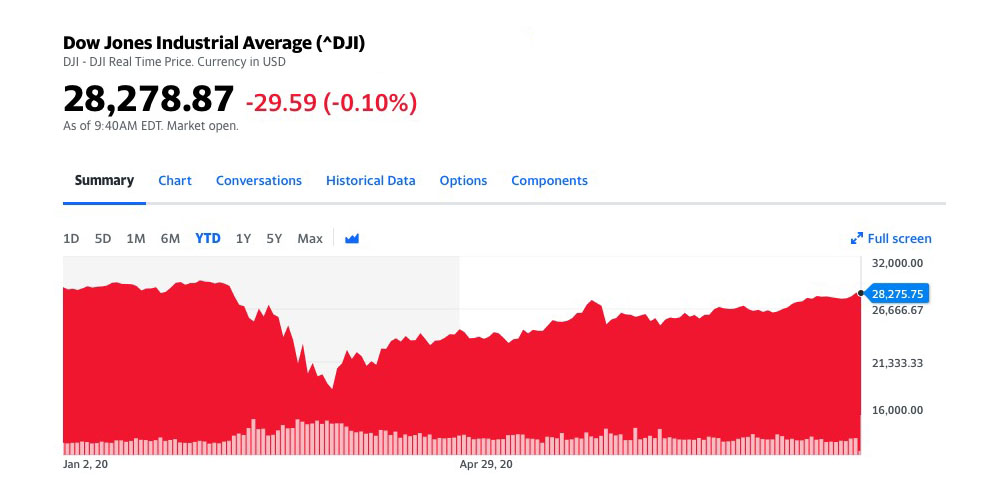The width and height of the screenshot is (1000, 500).
Task: Click the chart type icon
Action: click(352, 239)
